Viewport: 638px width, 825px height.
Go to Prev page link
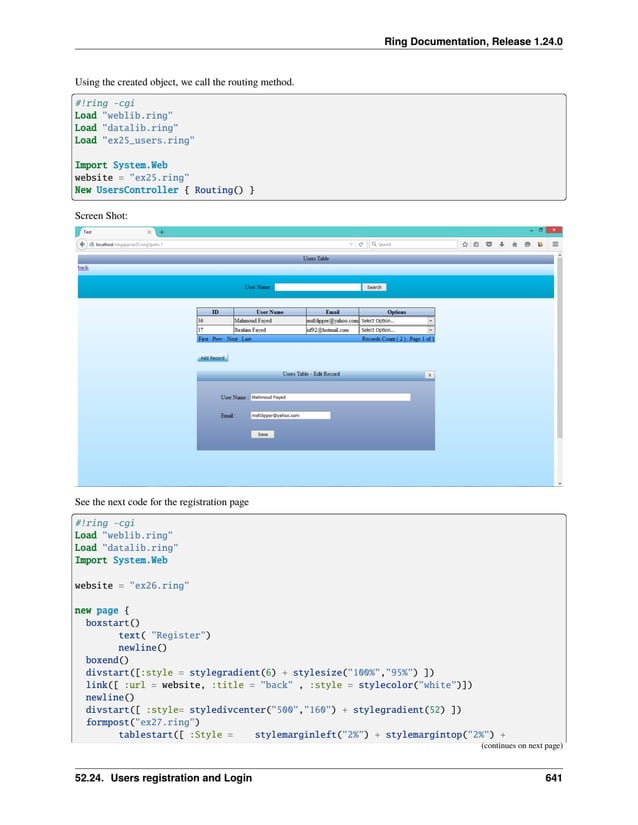(217, 339)
